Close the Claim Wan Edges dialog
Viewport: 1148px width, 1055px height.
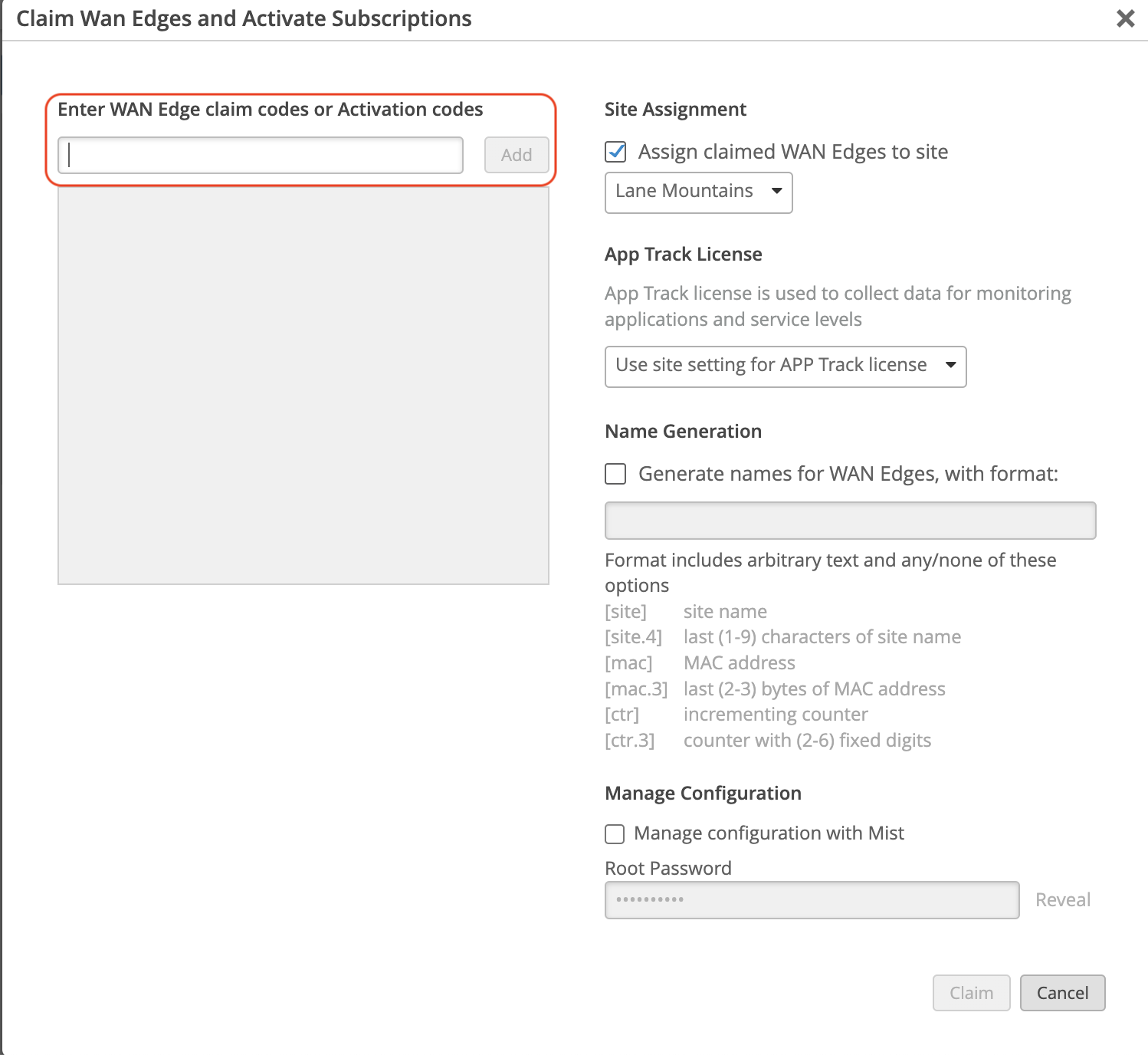(x=1125, y=18)
